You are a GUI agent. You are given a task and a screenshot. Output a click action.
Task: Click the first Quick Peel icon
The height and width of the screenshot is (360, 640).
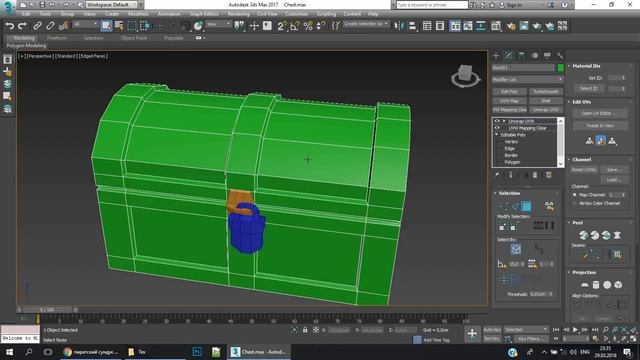coord(584,235)
